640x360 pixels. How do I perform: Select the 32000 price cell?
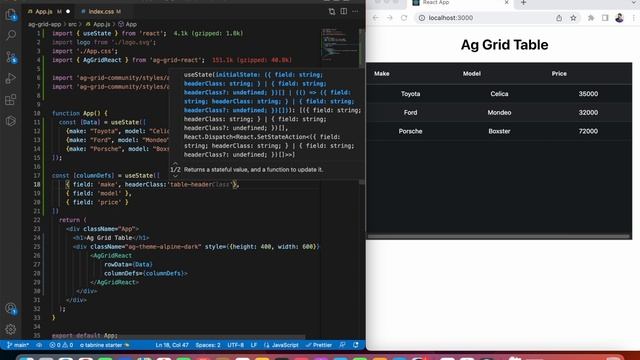tap(588, 113)
